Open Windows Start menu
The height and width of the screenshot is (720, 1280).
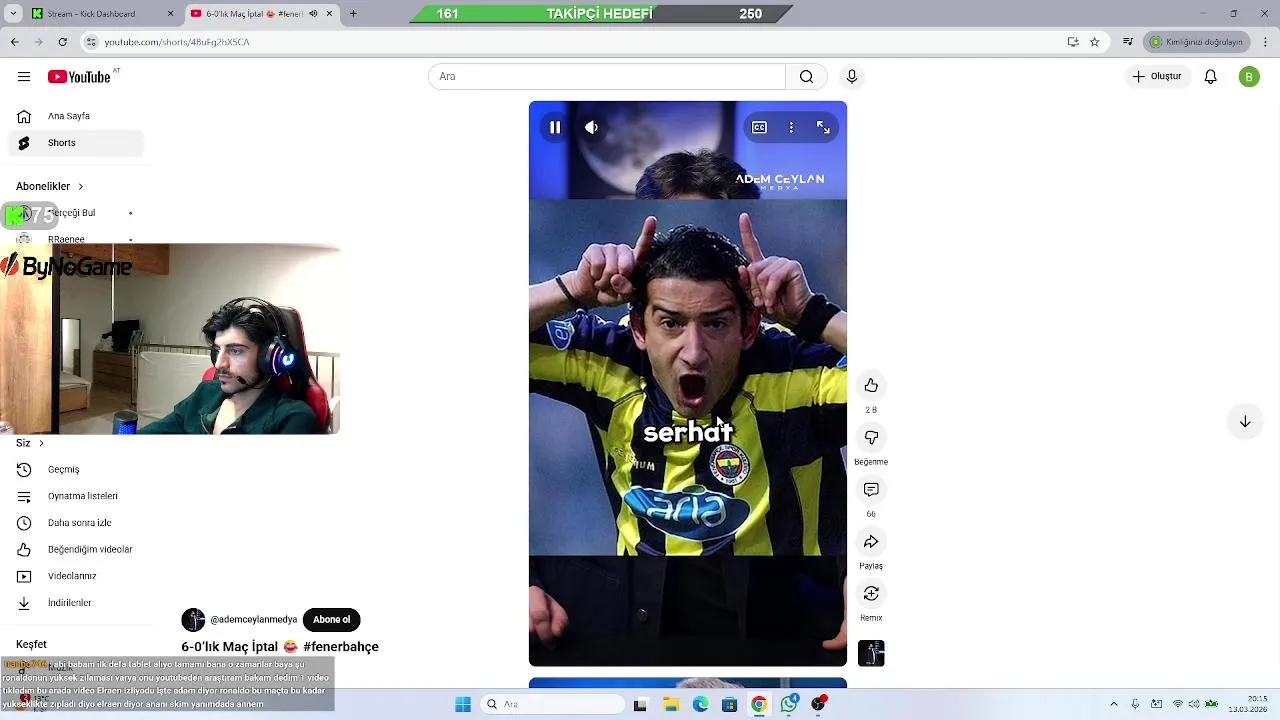click(463, 704)
